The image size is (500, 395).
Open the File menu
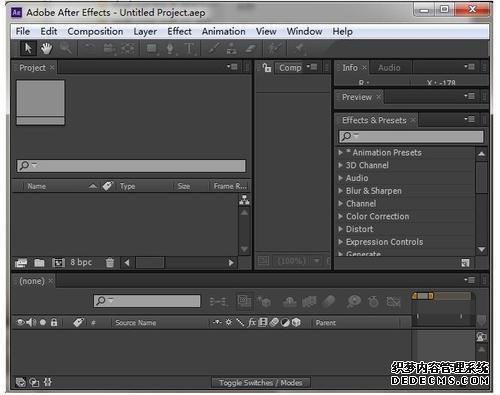23,31
